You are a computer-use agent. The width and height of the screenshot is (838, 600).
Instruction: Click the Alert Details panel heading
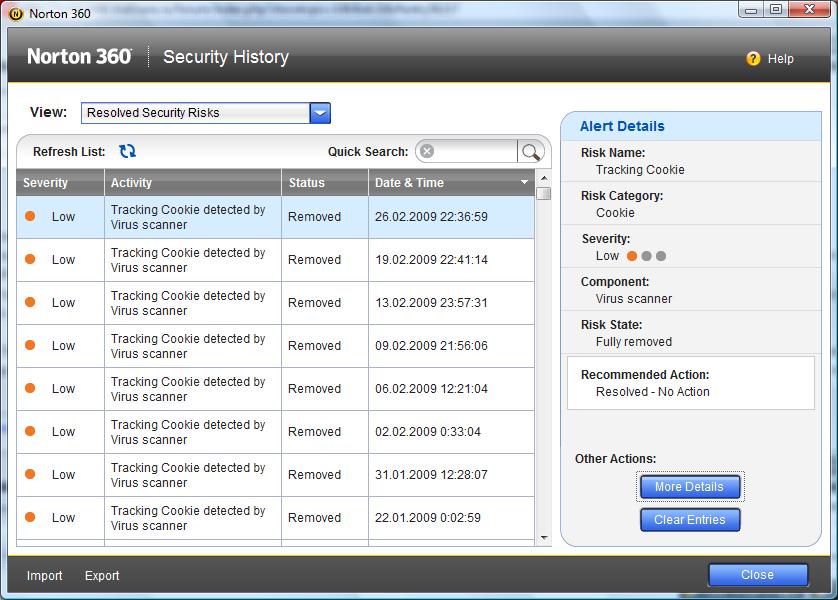pyautogui.click(x=622, y=126)
